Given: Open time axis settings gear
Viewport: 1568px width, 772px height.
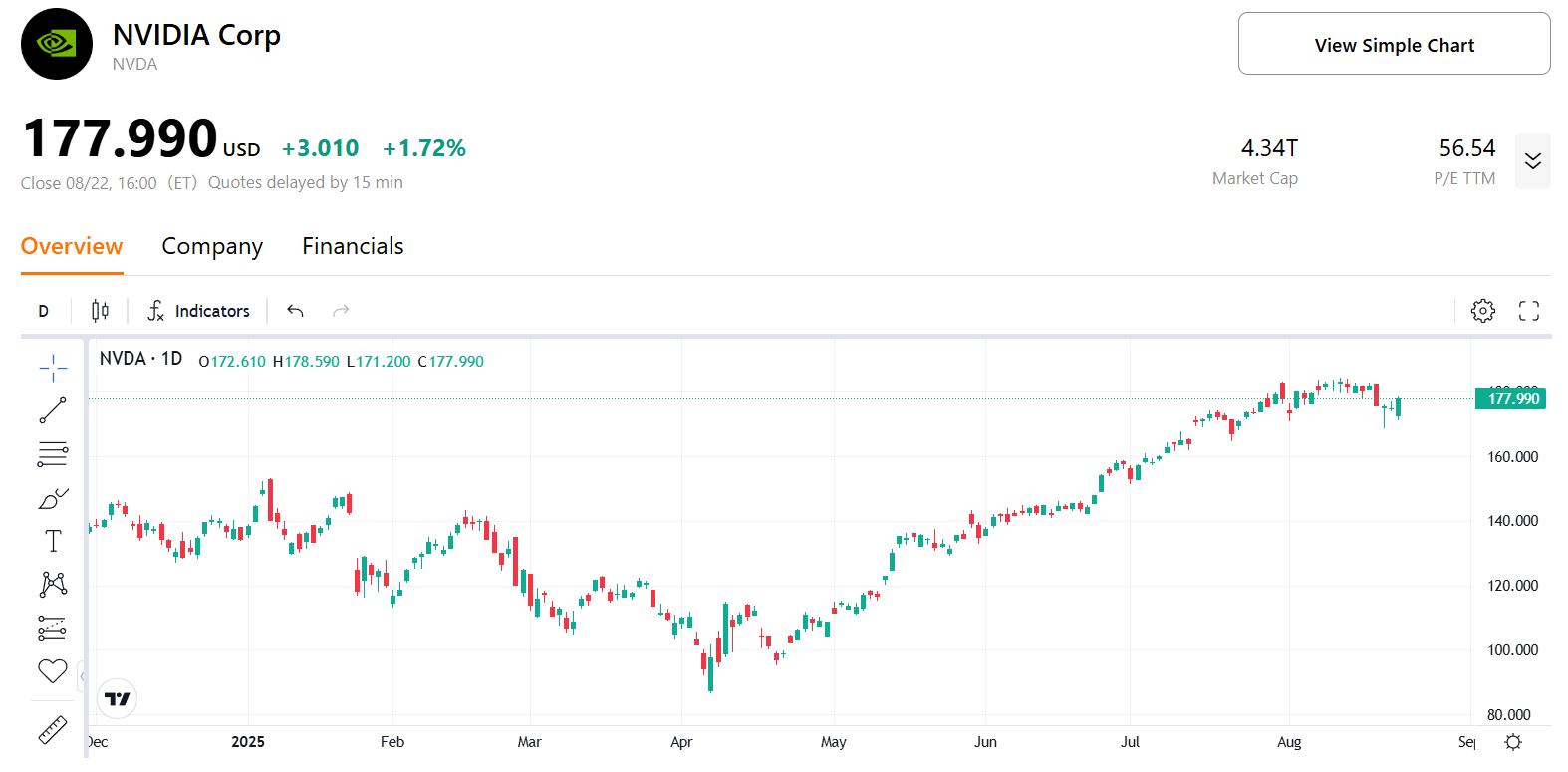Looking at the screenshot, I should pyautogui.click(x=1513, y=742).
